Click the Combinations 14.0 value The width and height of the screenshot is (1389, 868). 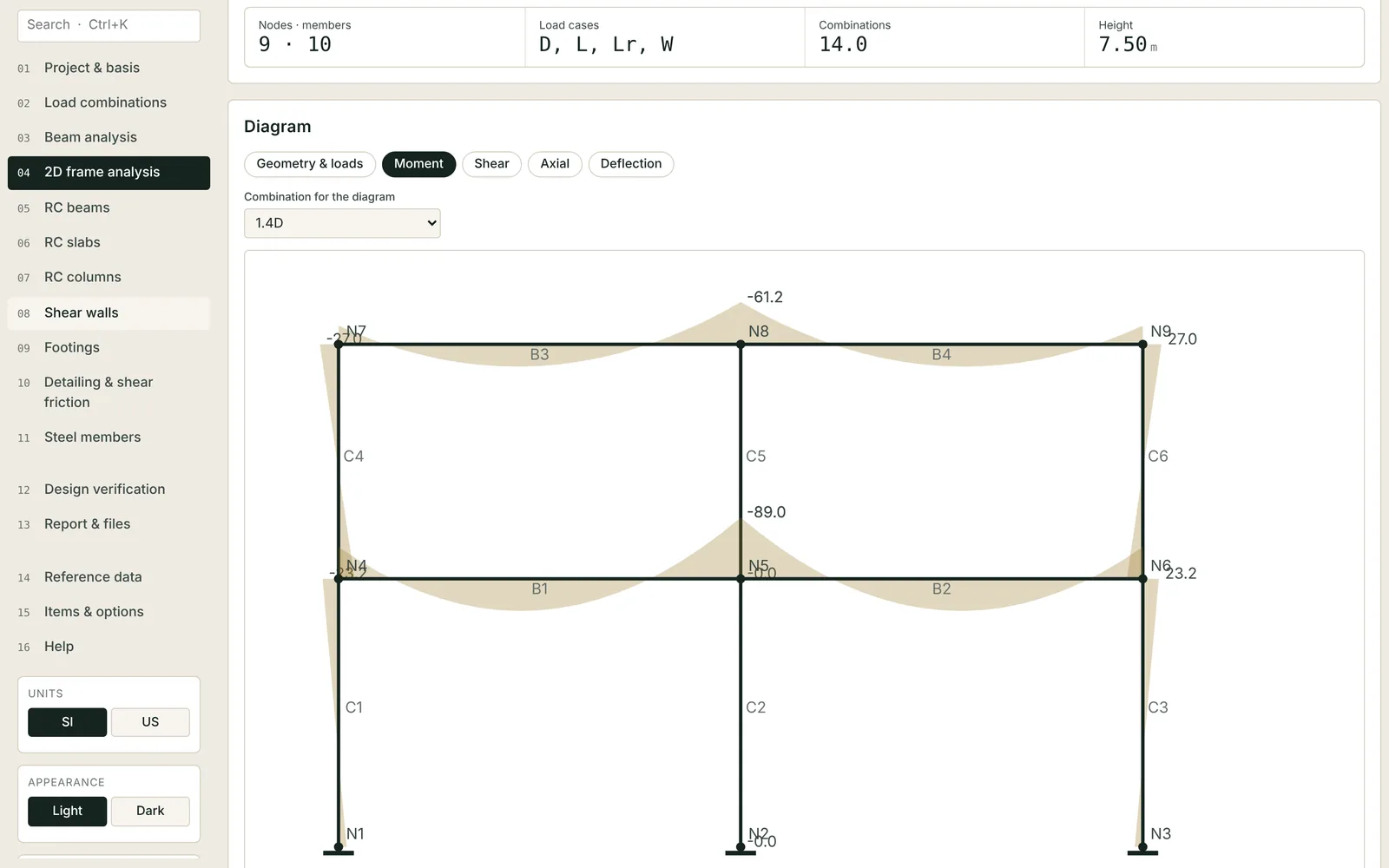coord(843,45)
